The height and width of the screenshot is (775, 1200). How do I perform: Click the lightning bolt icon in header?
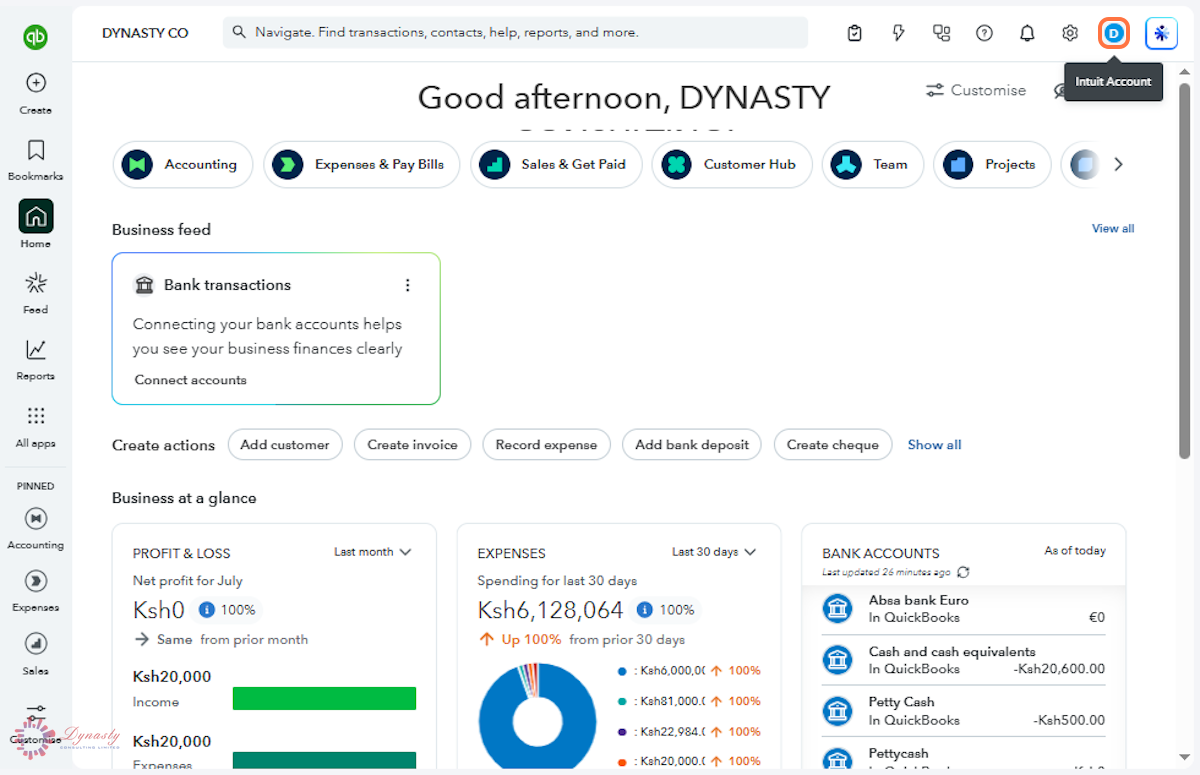898,33
